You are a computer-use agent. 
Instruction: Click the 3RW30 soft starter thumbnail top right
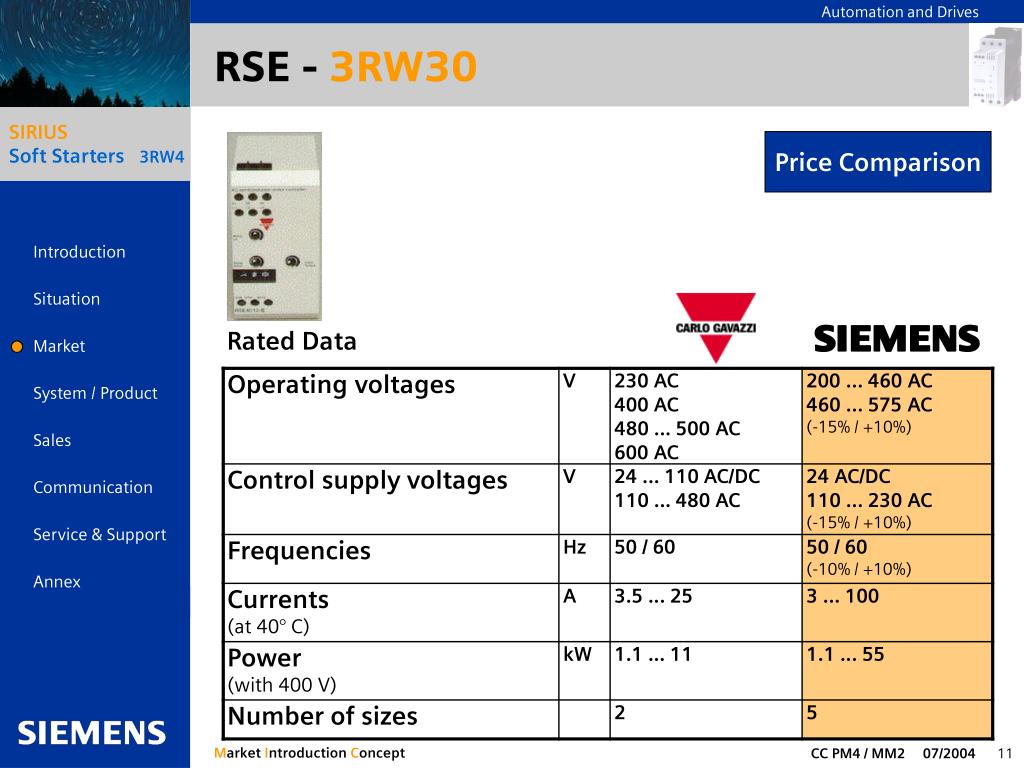996,66
